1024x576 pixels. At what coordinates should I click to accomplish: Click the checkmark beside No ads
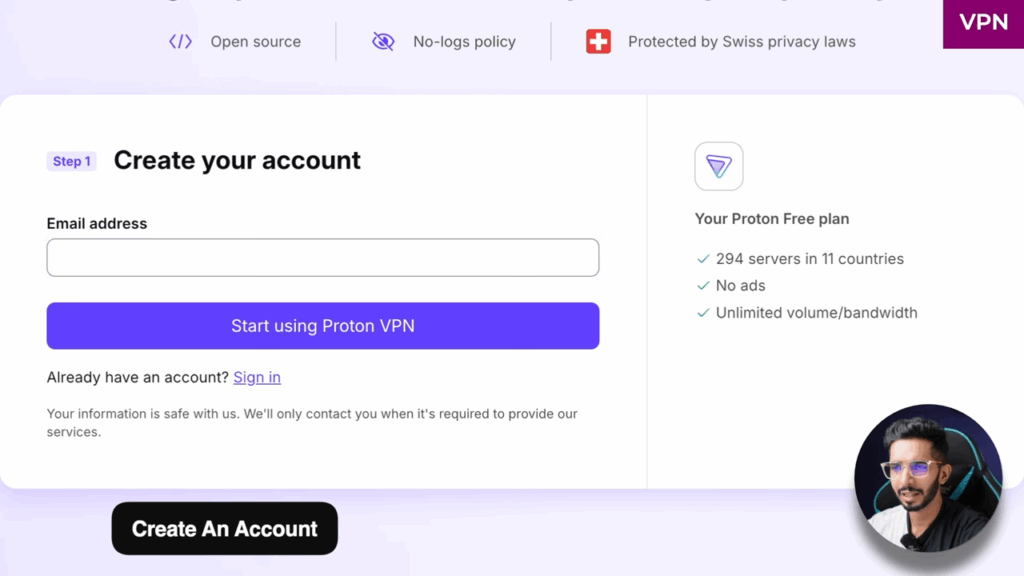coord(703,286)
